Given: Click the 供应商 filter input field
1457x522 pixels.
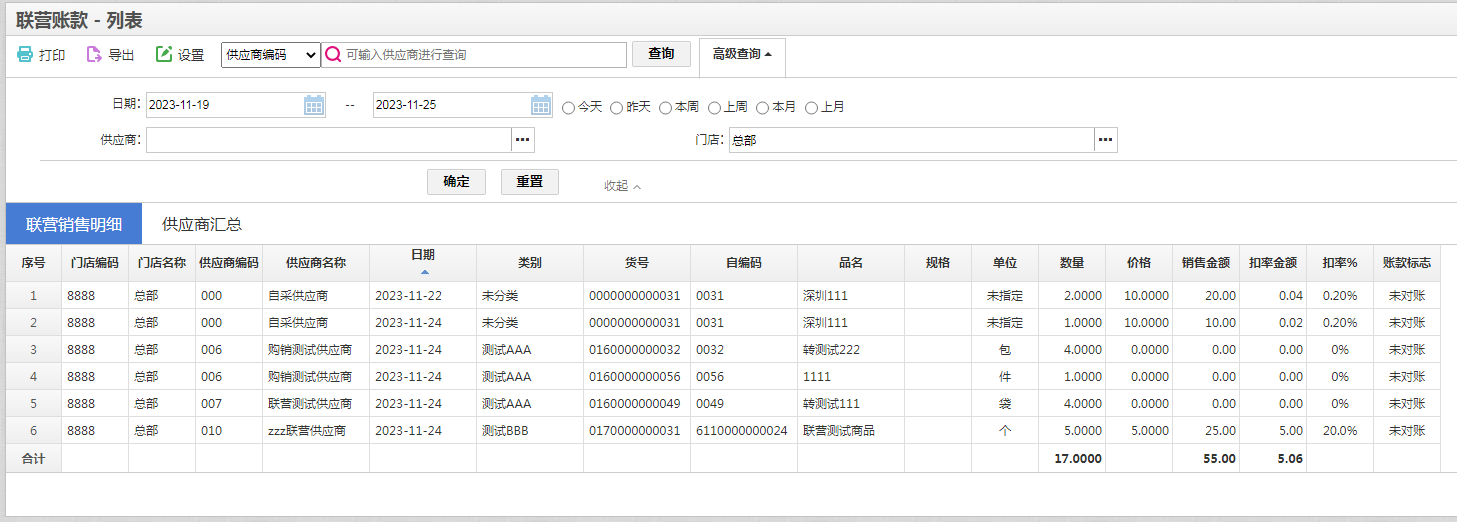Looking at the screenshot, I should 329,140.
